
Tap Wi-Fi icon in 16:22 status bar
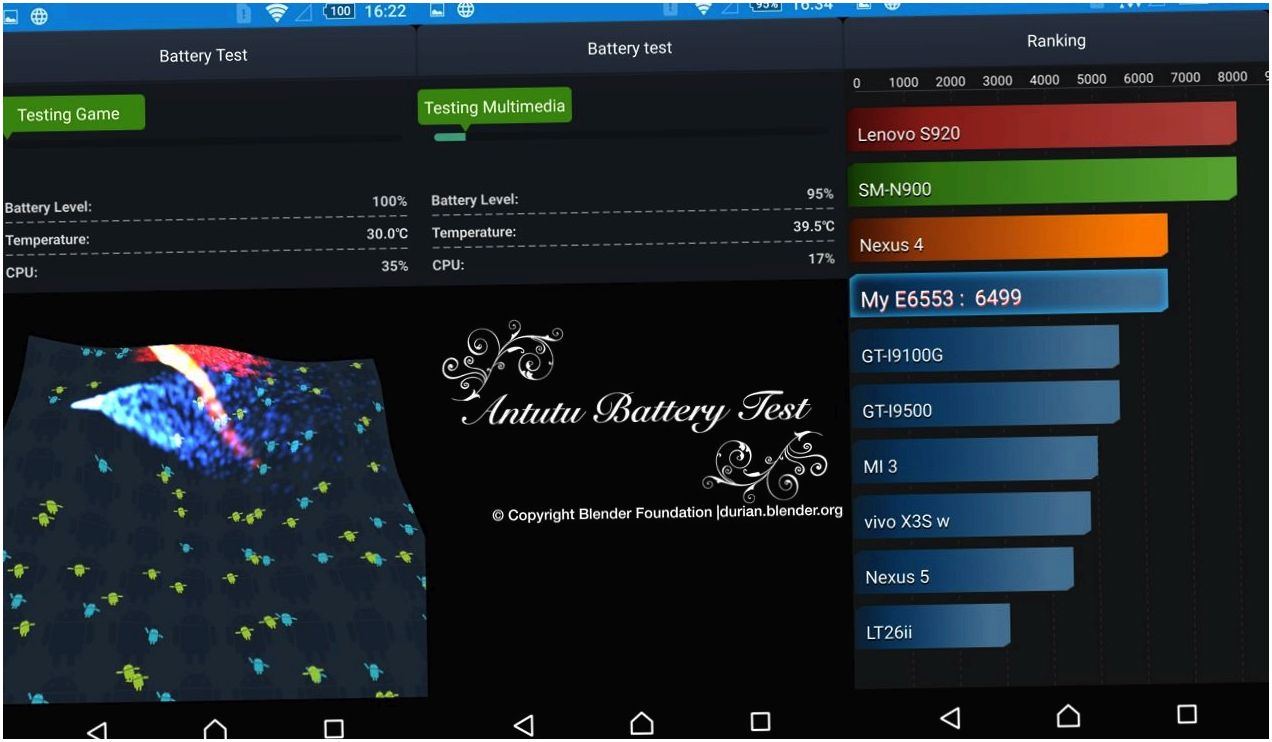pos(276,12)
